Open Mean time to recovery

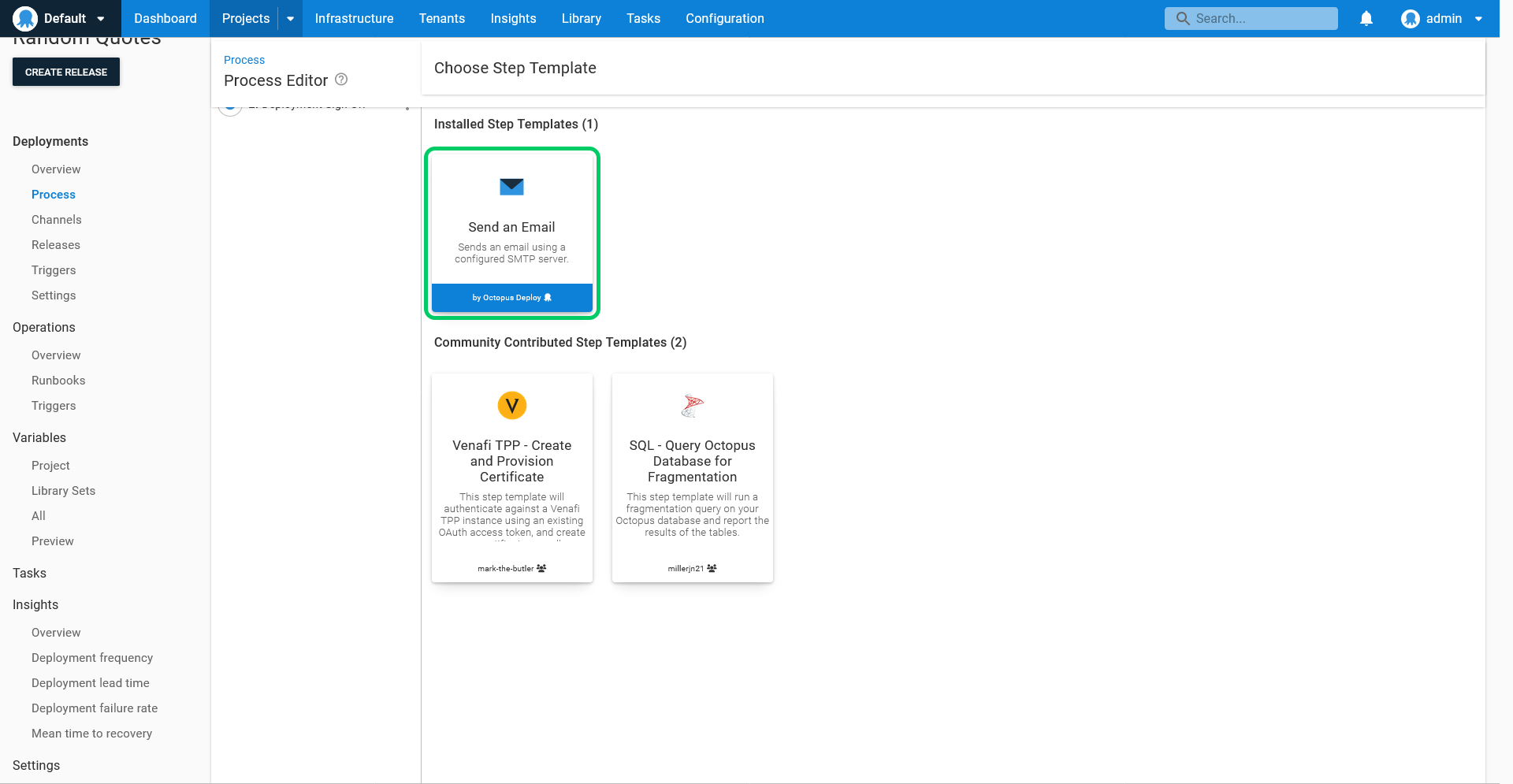pos(92,734)
